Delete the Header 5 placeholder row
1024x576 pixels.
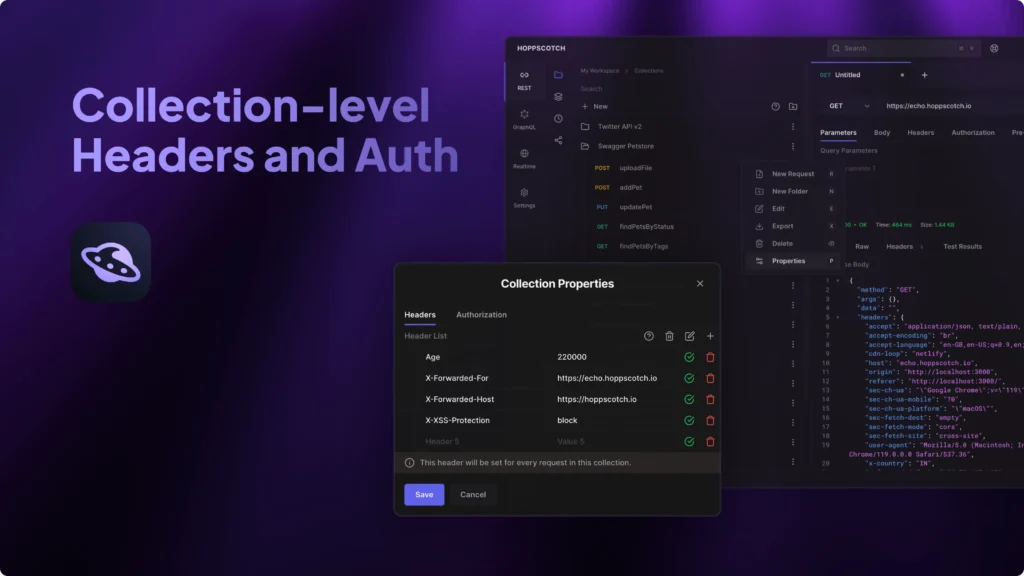(x=711, y=441)
